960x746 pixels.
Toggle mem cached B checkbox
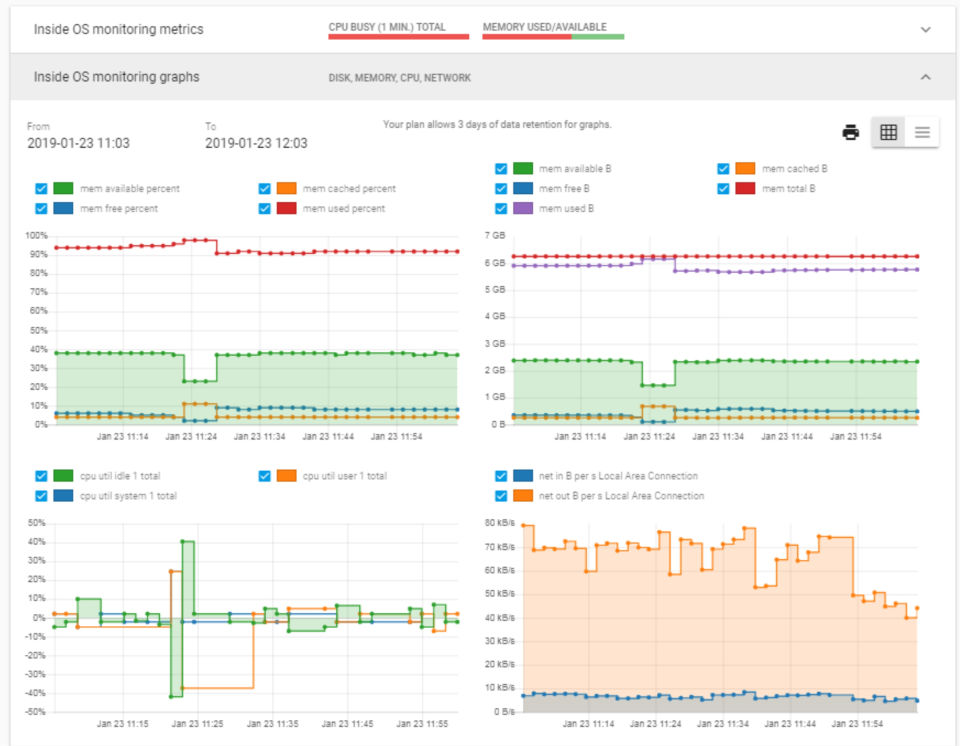click(x=723, y=168)
